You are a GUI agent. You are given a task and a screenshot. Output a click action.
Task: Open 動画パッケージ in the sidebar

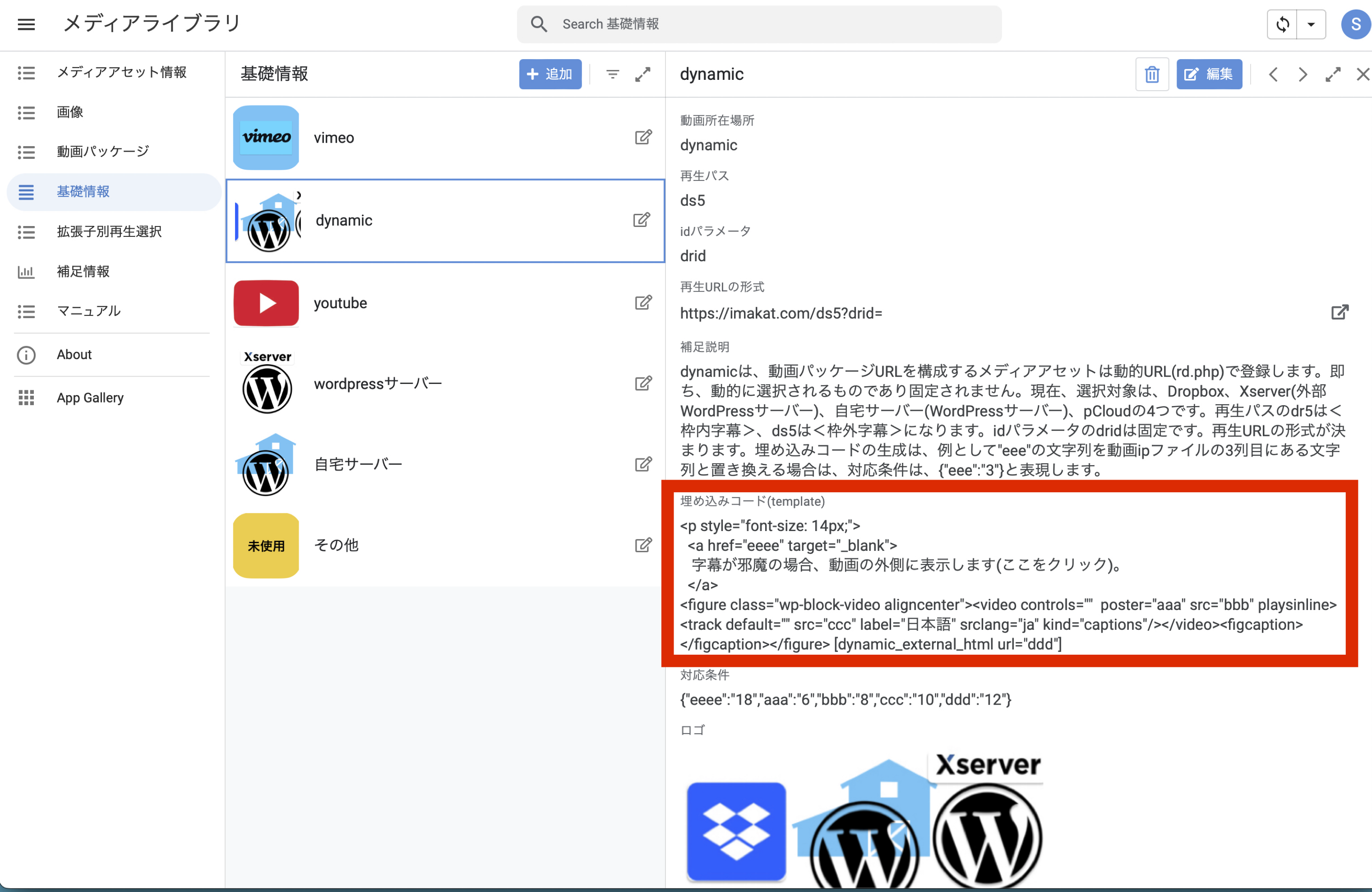click(x=102, y=152)
